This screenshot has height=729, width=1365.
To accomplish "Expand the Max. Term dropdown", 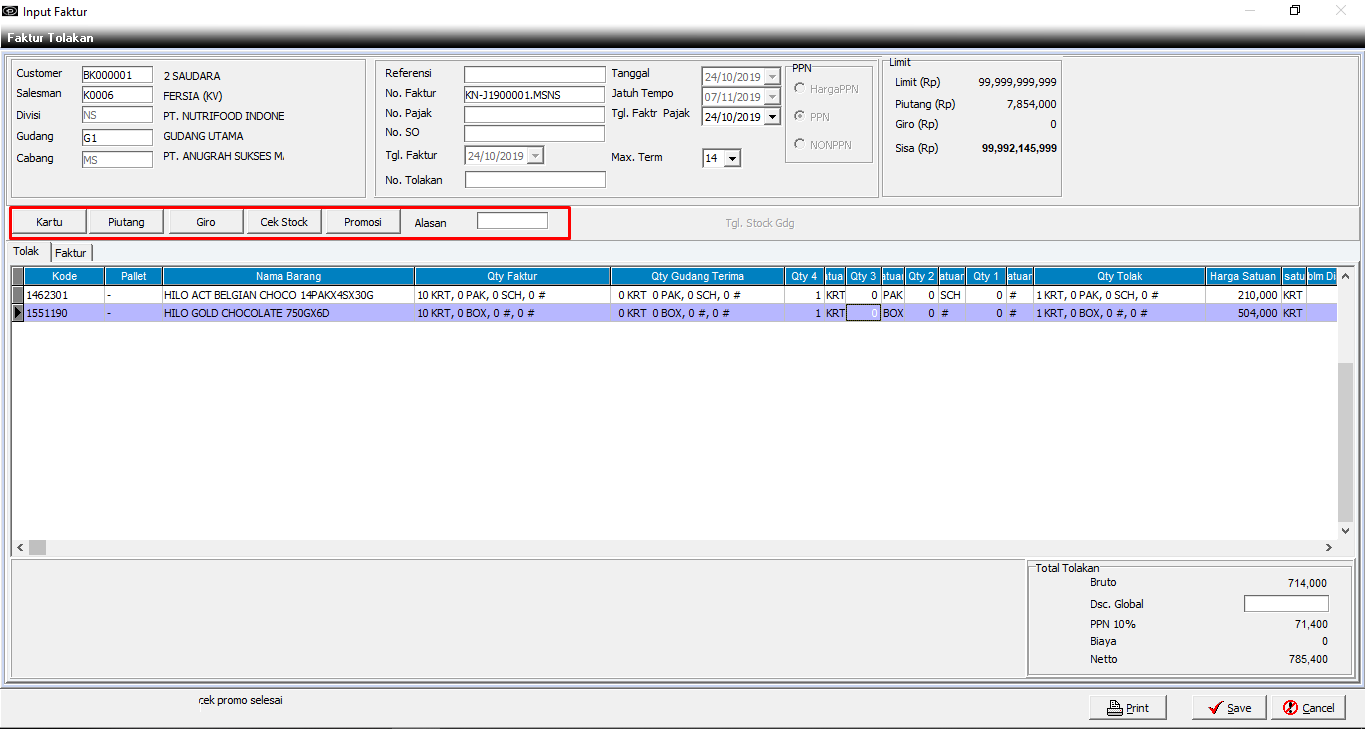I will click(x=732, y=158).
